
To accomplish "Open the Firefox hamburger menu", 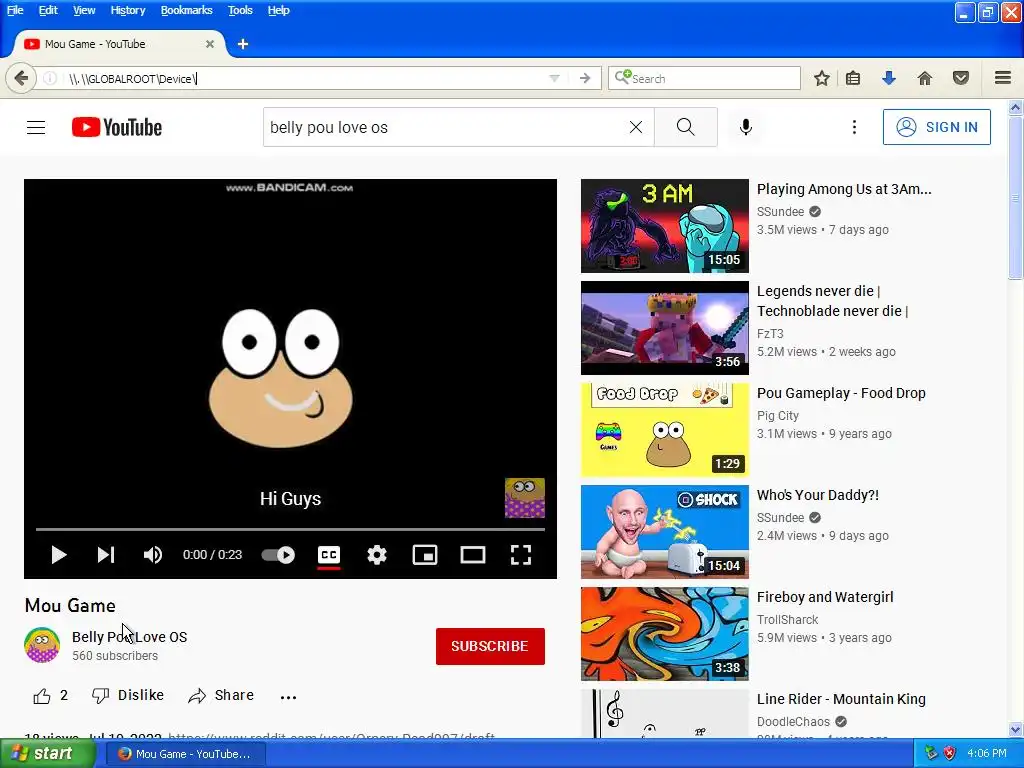I will (1003, 78).
